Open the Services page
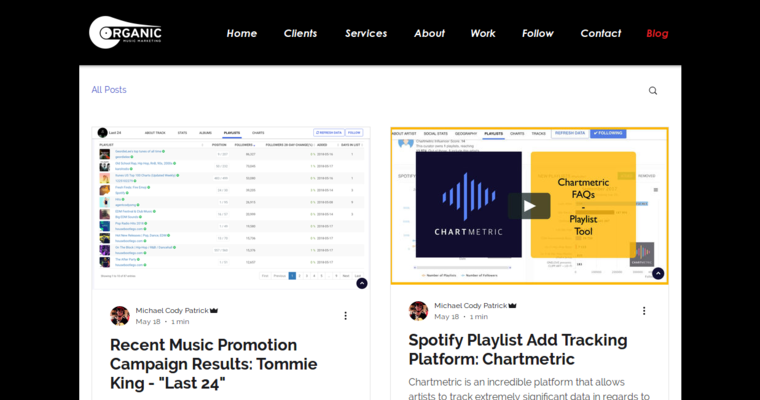Screen dimensions: 760x400 [366, 33]
